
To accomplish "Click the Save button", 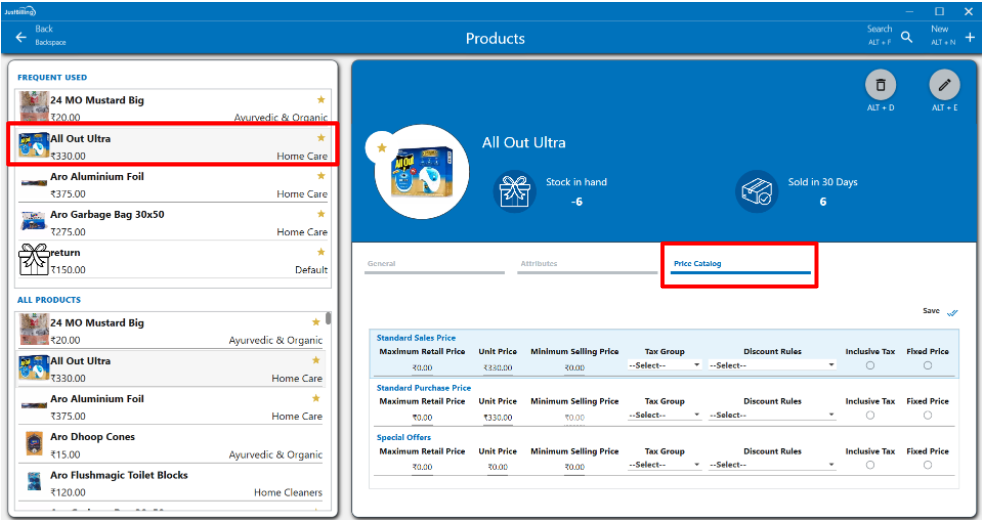I will (939, 312).
